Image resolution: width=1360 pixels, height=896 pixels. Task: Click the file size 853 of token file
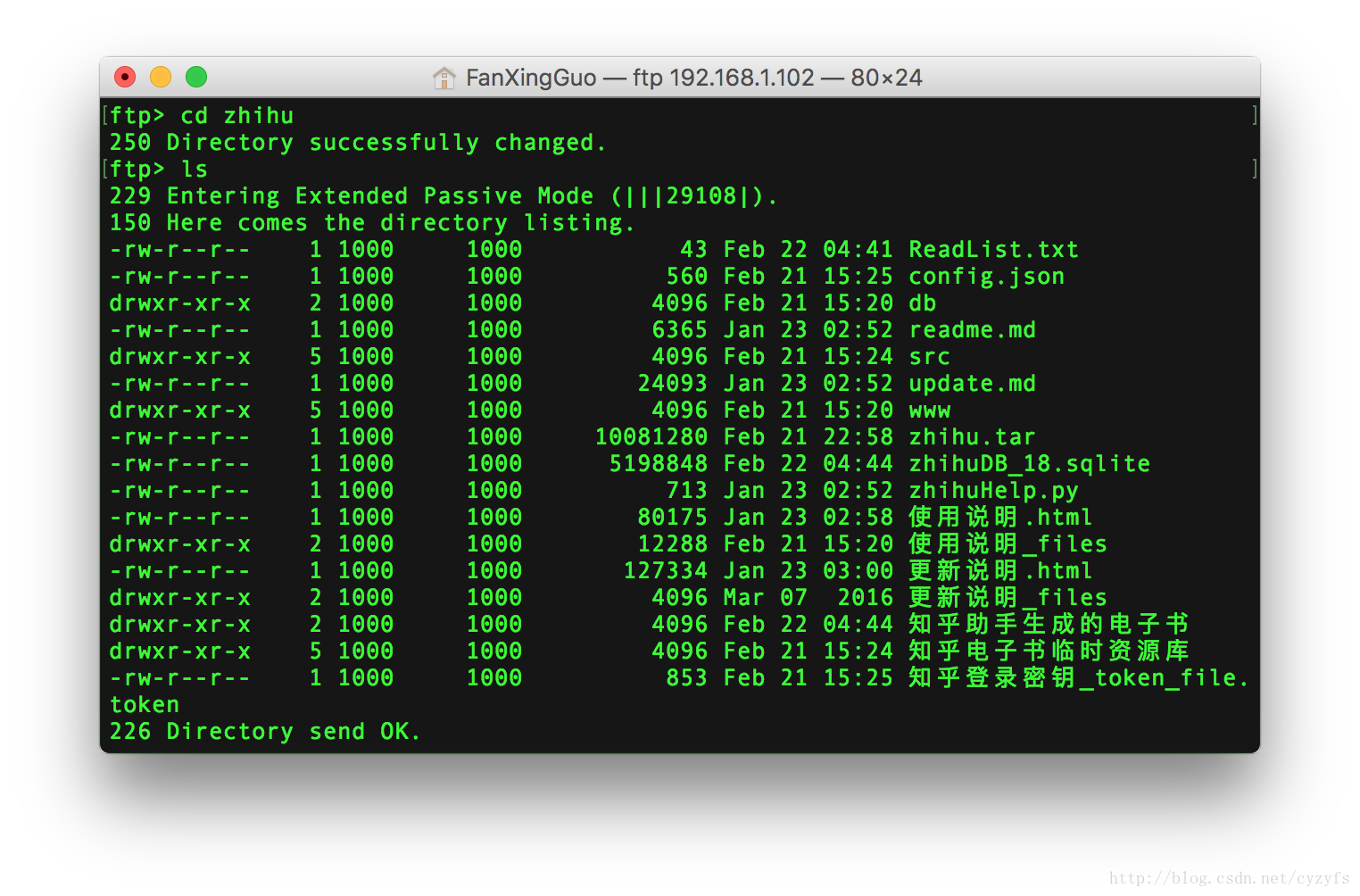[687, 678]
